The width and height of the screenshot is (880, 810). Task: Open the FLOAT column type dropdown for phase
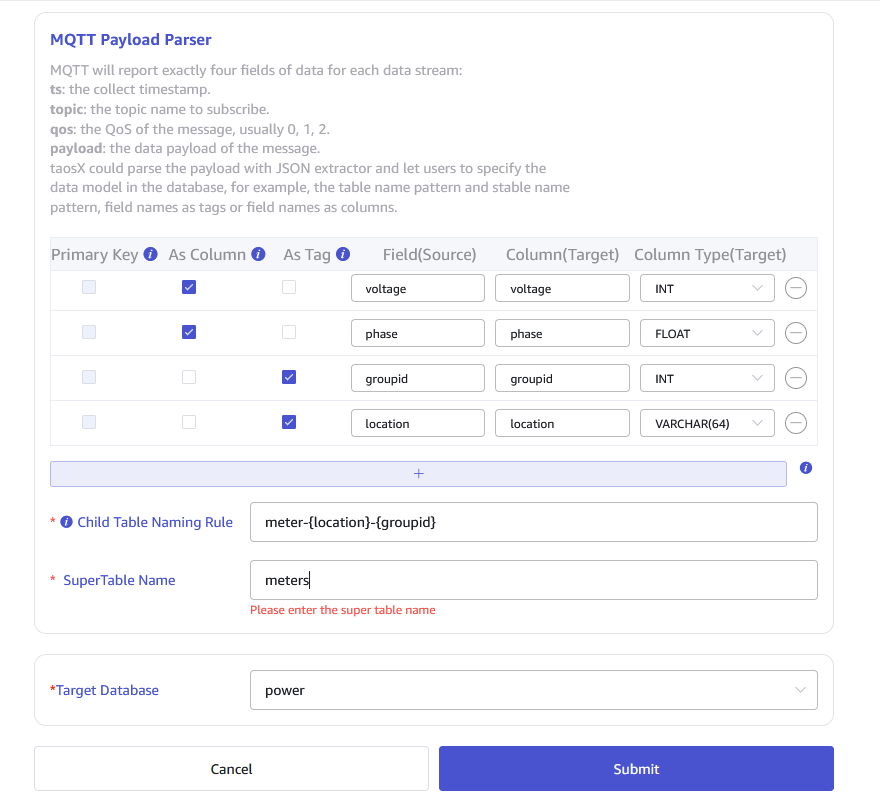(x=707, y=332)
